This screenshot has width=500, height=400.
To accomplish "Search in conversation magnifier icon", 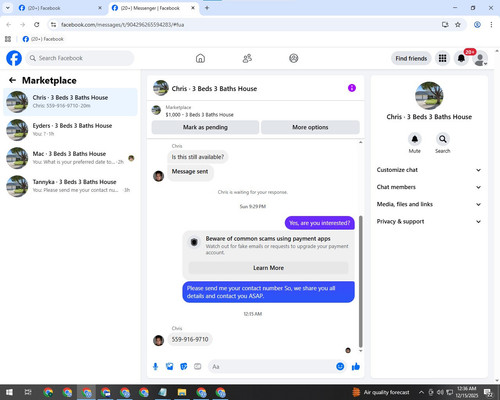I will point(443,139).
